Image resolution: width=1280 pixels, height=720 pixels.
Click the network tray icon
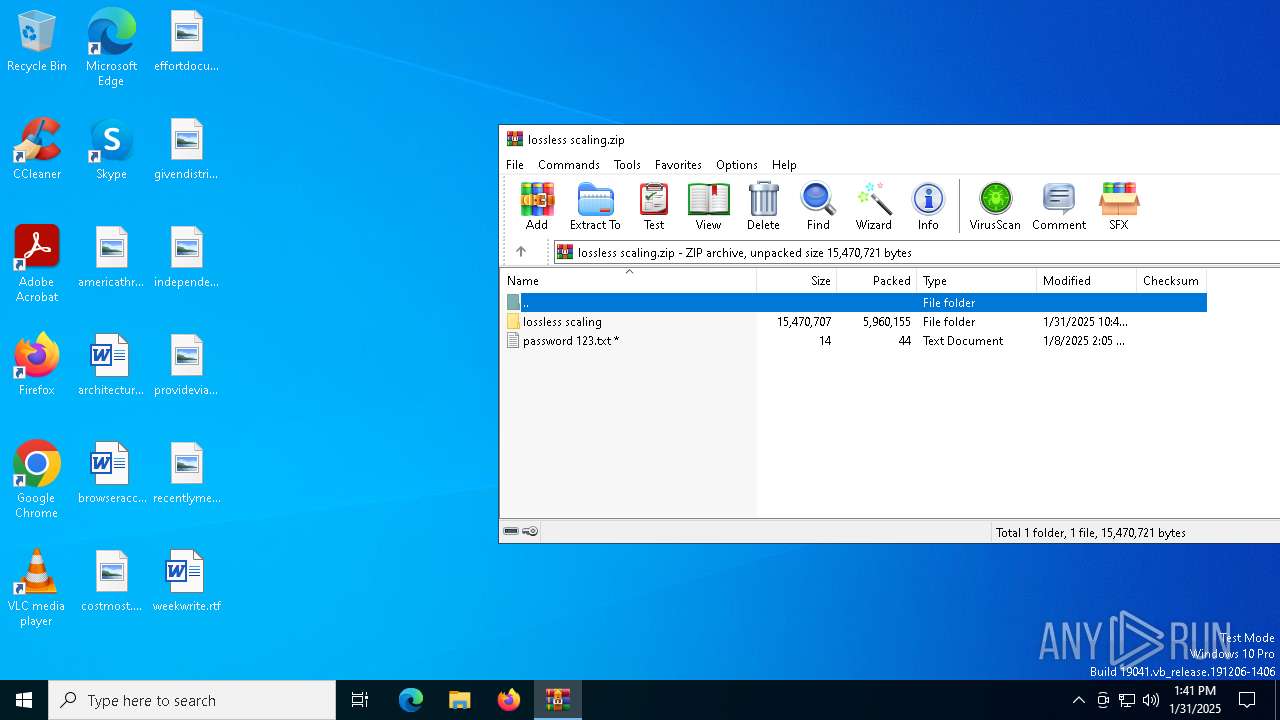[1127, 700]
